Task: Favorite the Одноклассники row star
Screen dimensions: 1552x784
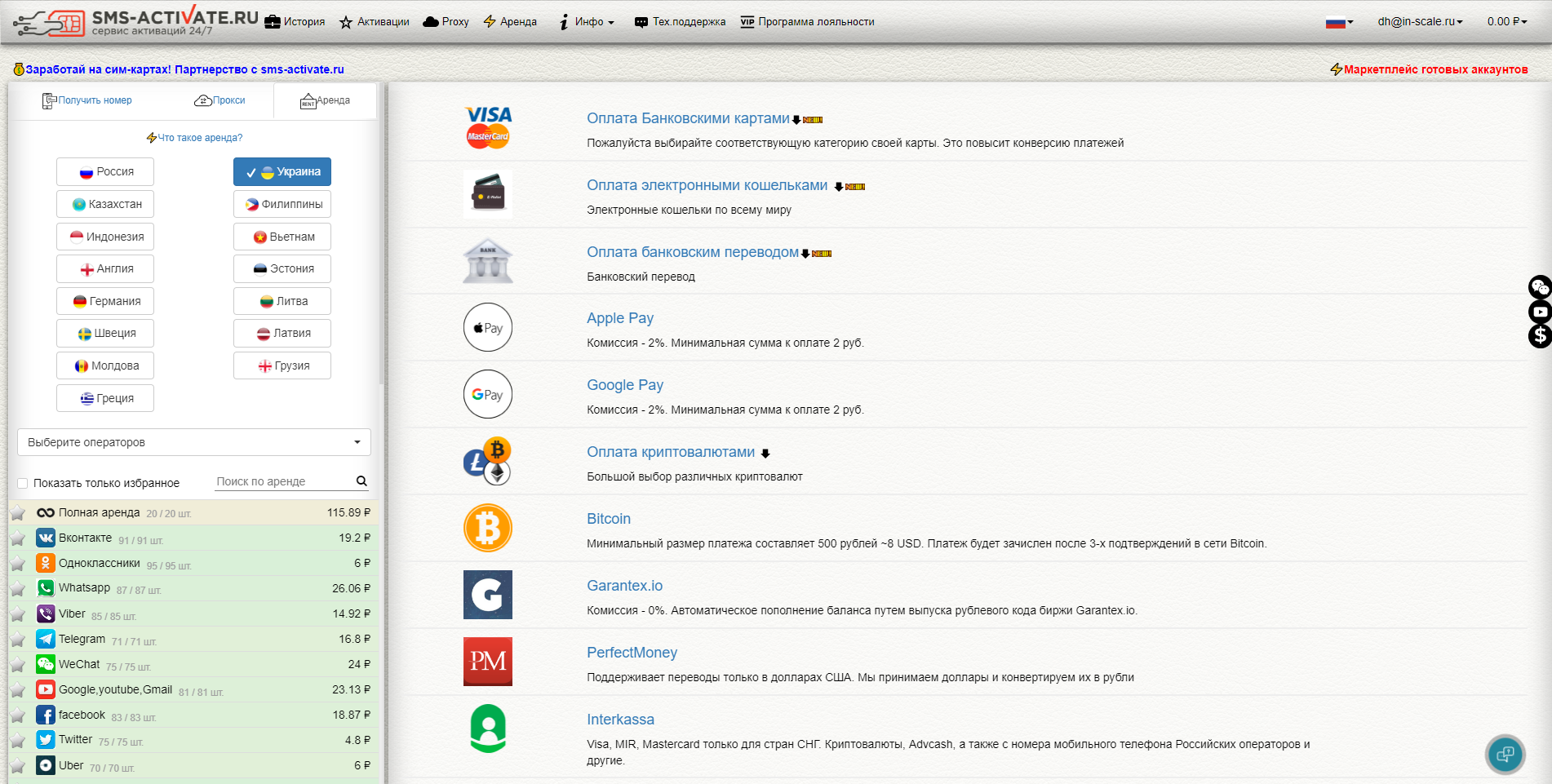Action: tap(18, 564)
